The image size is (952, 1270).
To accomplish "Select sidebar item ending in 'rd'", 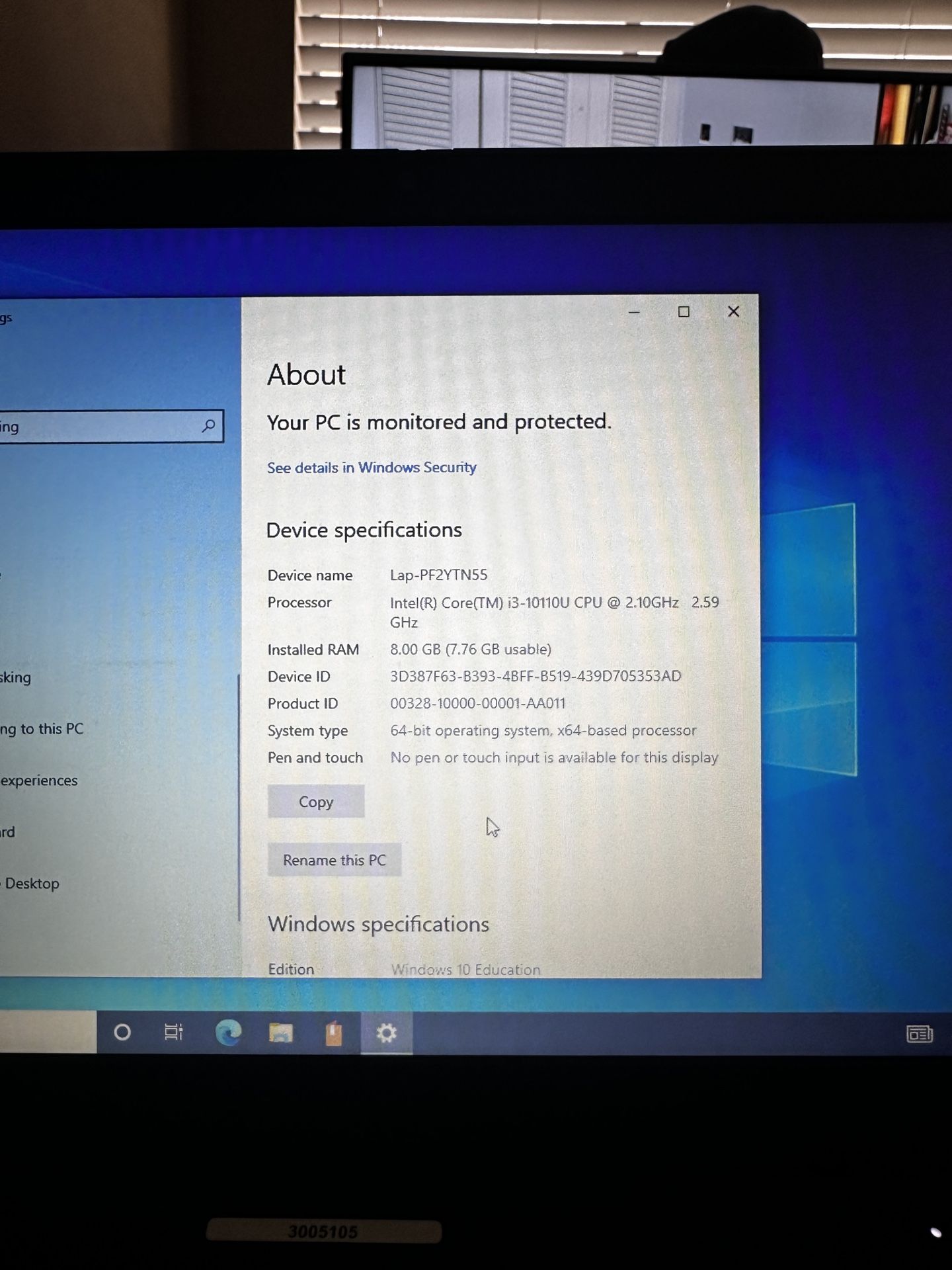I will click(7, 832).
